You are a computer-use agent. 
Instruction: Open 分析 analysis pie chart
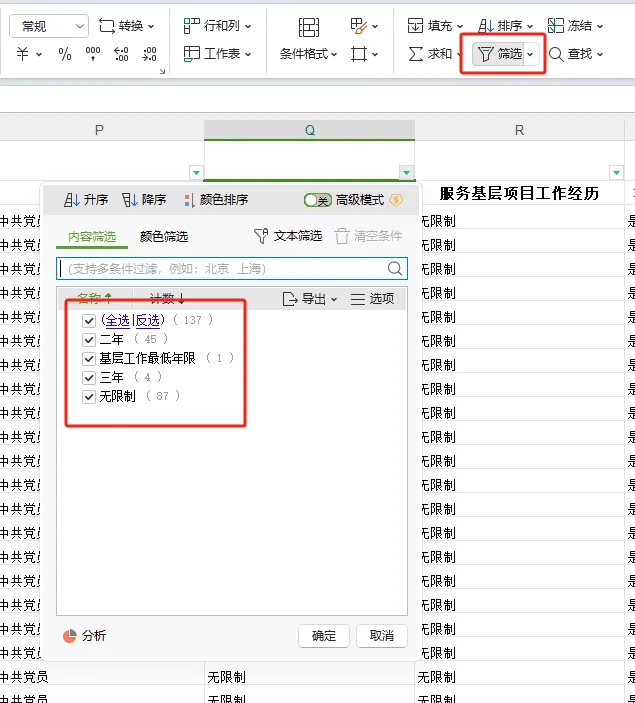pos(84,636)
